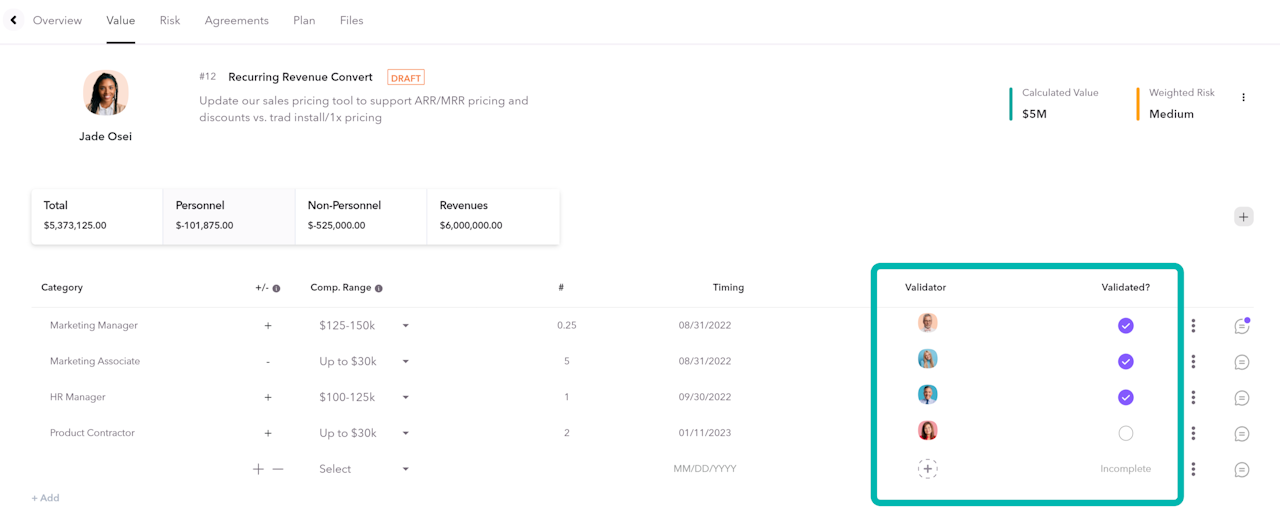Switch to the Risk tab

(170, 20)
